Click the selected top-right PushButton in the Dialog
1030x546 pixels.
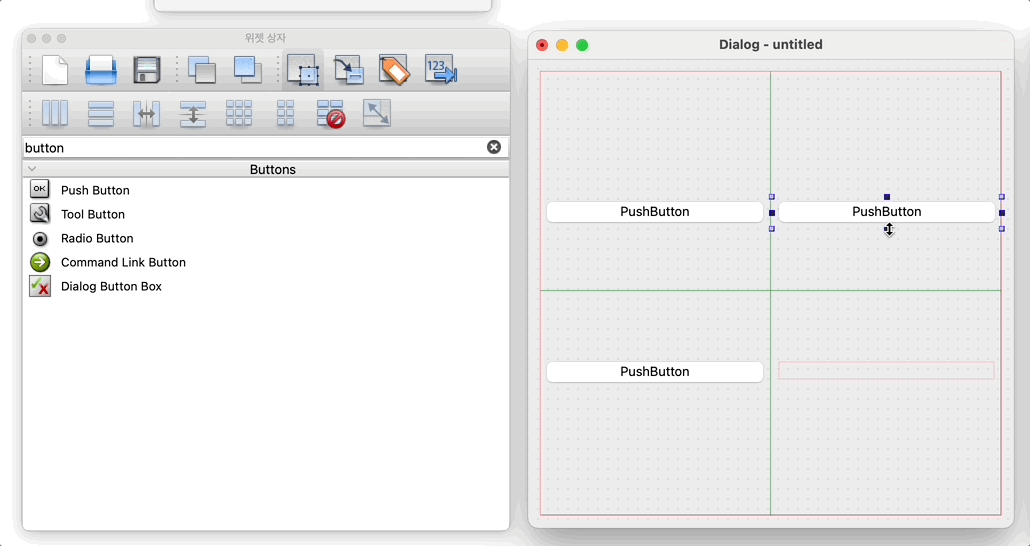click(x=887, y=212)
